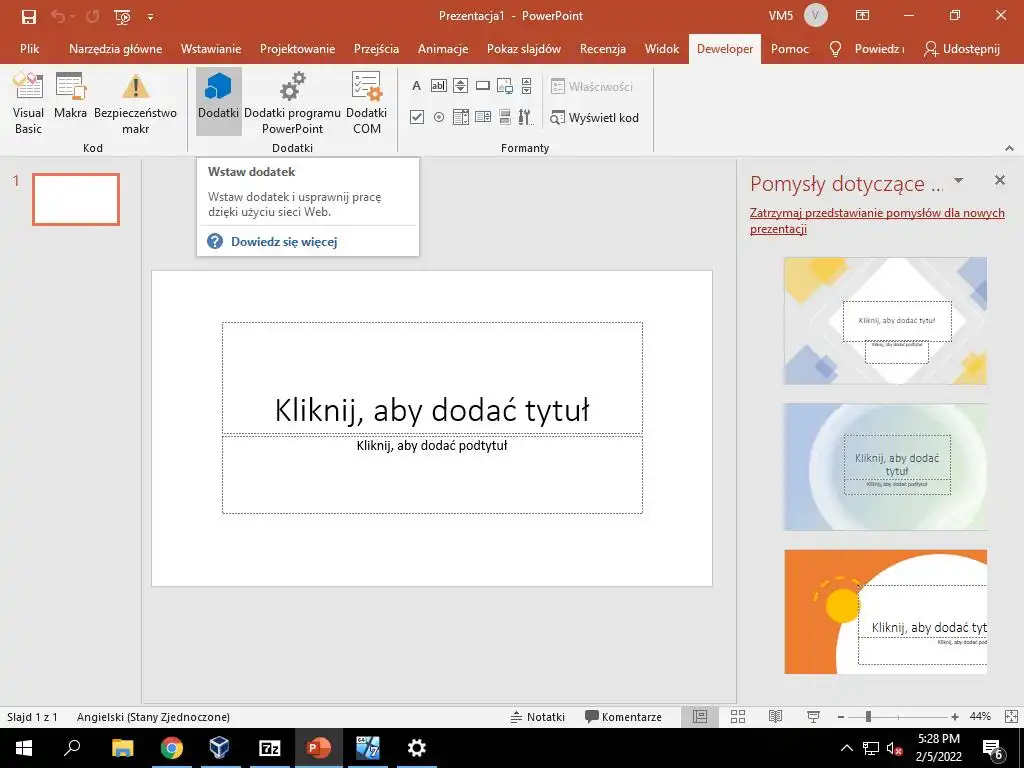This screenshot has width=1024, height=768.
Task: Select slide 1 thumbnail
Action: pos(76,199)
